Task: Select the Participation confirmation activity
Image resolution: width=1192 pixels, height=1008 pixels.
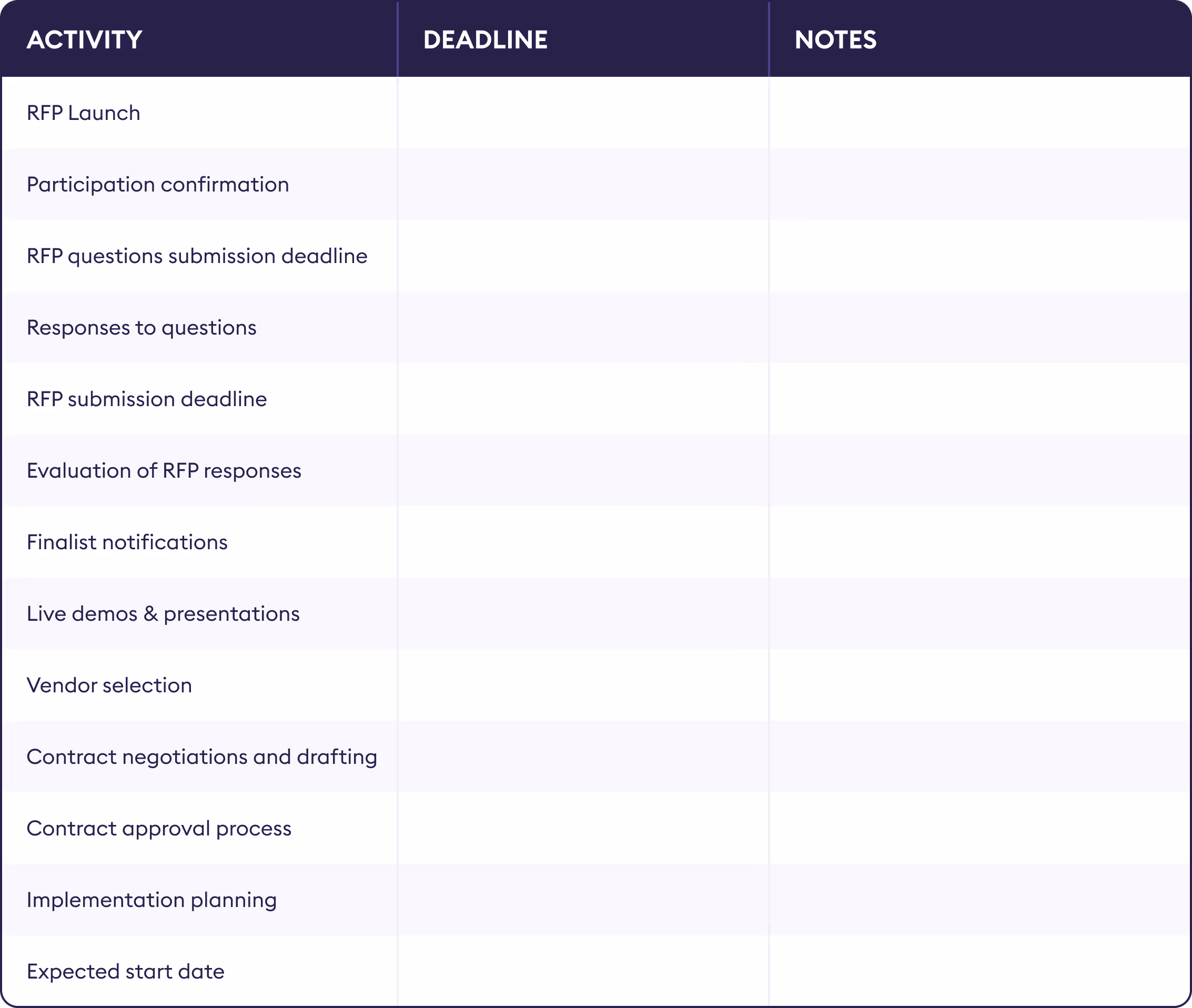Action: (x=158, y=185)
